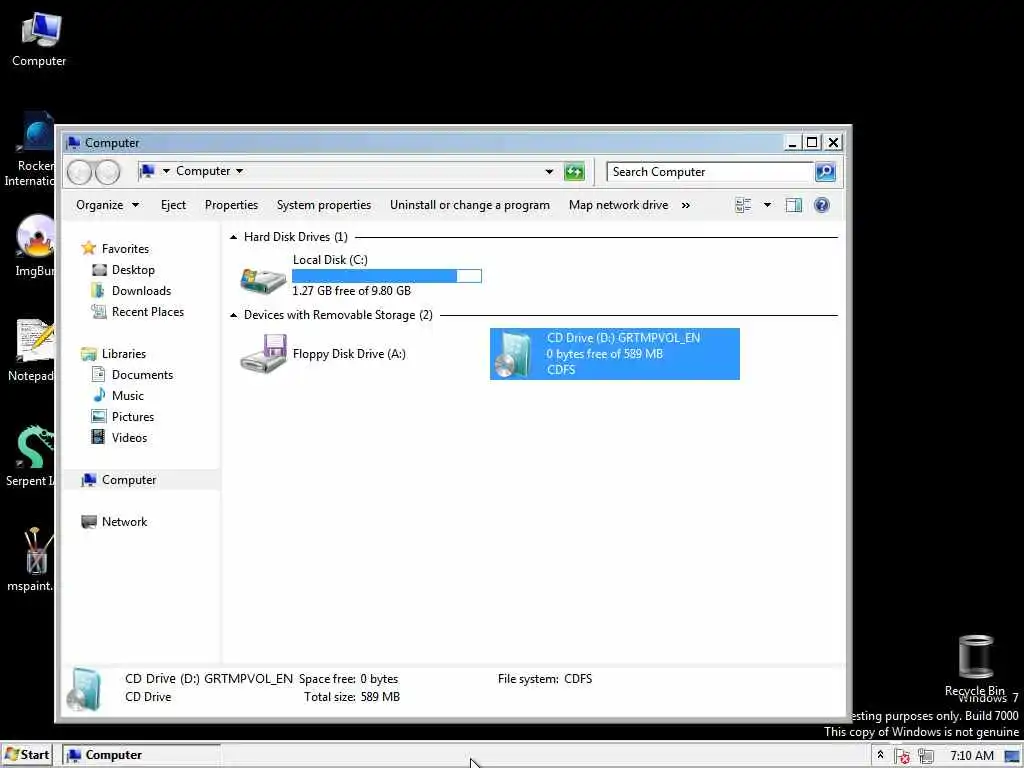Image resolution: width=1024 pixels, height=768 pixels.
Task: Click Uninstall or change a program
Action: (x=470, y=205)
